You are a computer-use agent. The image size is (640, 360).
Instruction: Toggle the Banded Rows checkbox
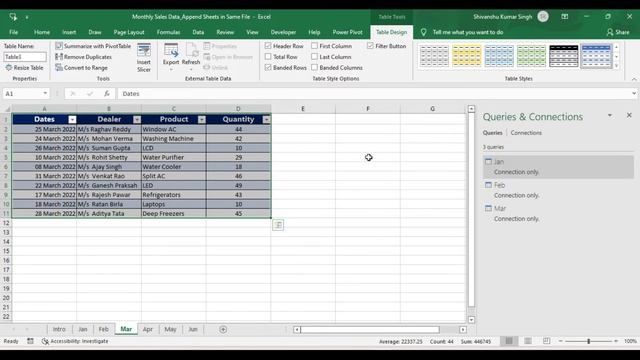(268, 67)
